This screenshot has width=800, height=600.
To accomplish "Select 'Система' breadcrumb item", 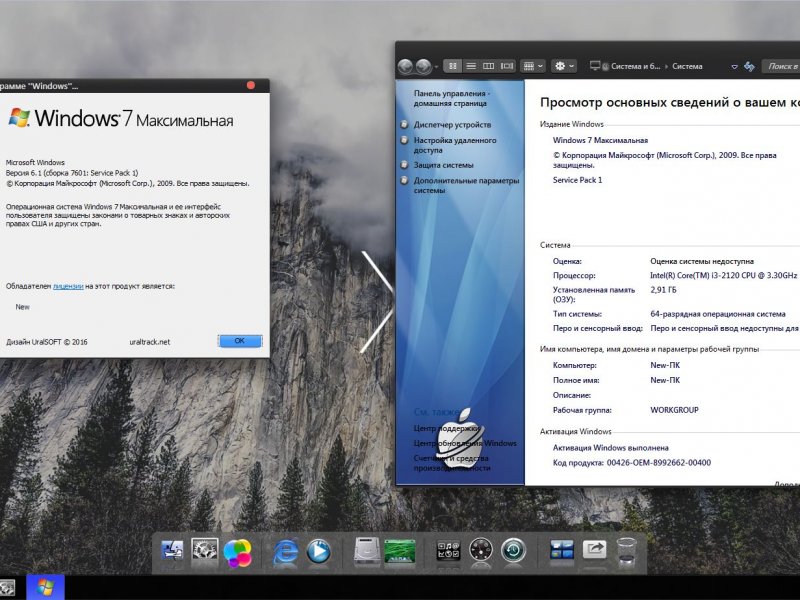I will (x=687, y=66).
